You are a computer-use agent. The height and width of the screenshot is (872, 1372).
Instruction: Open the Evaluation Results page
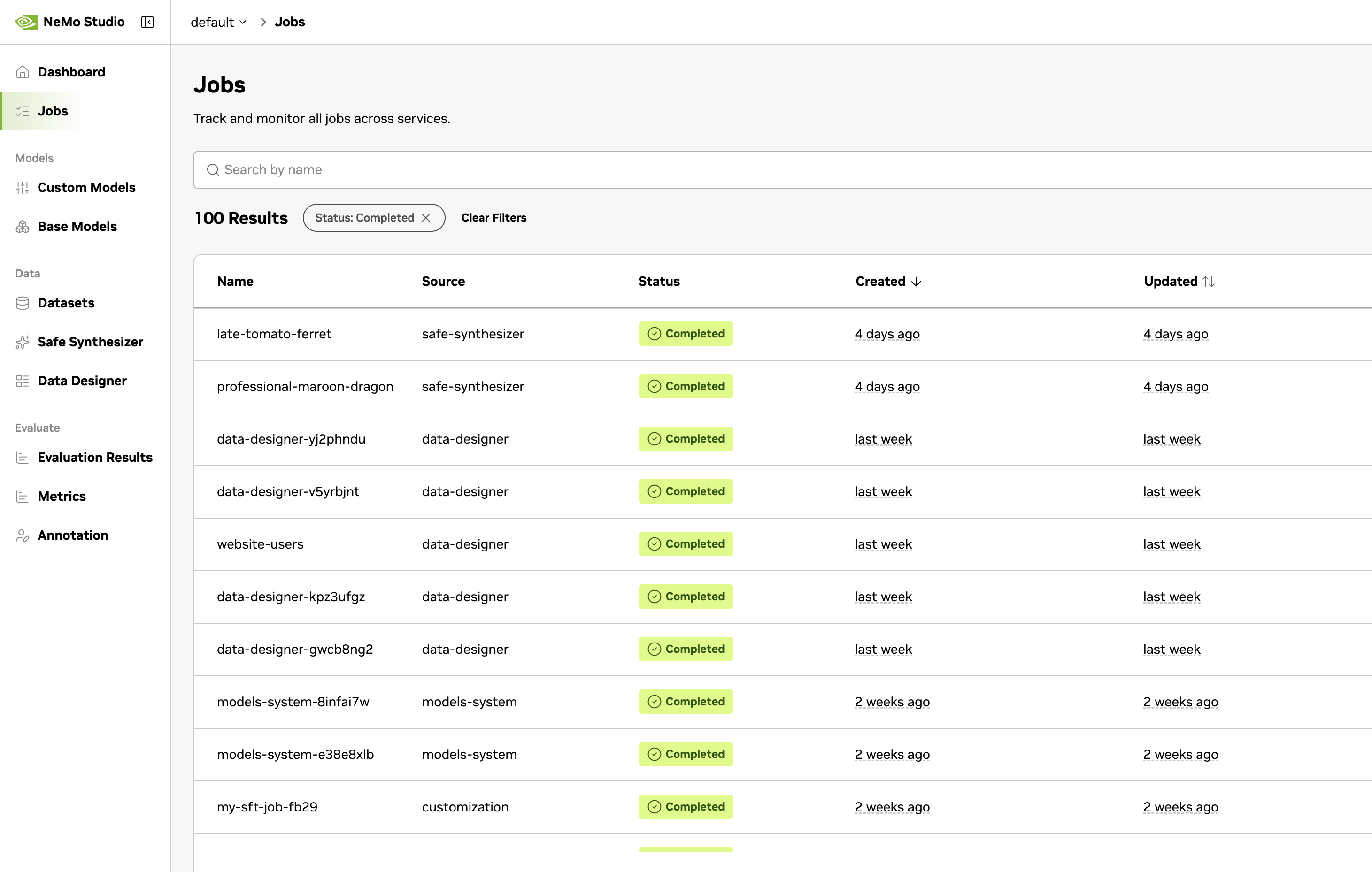94,458
